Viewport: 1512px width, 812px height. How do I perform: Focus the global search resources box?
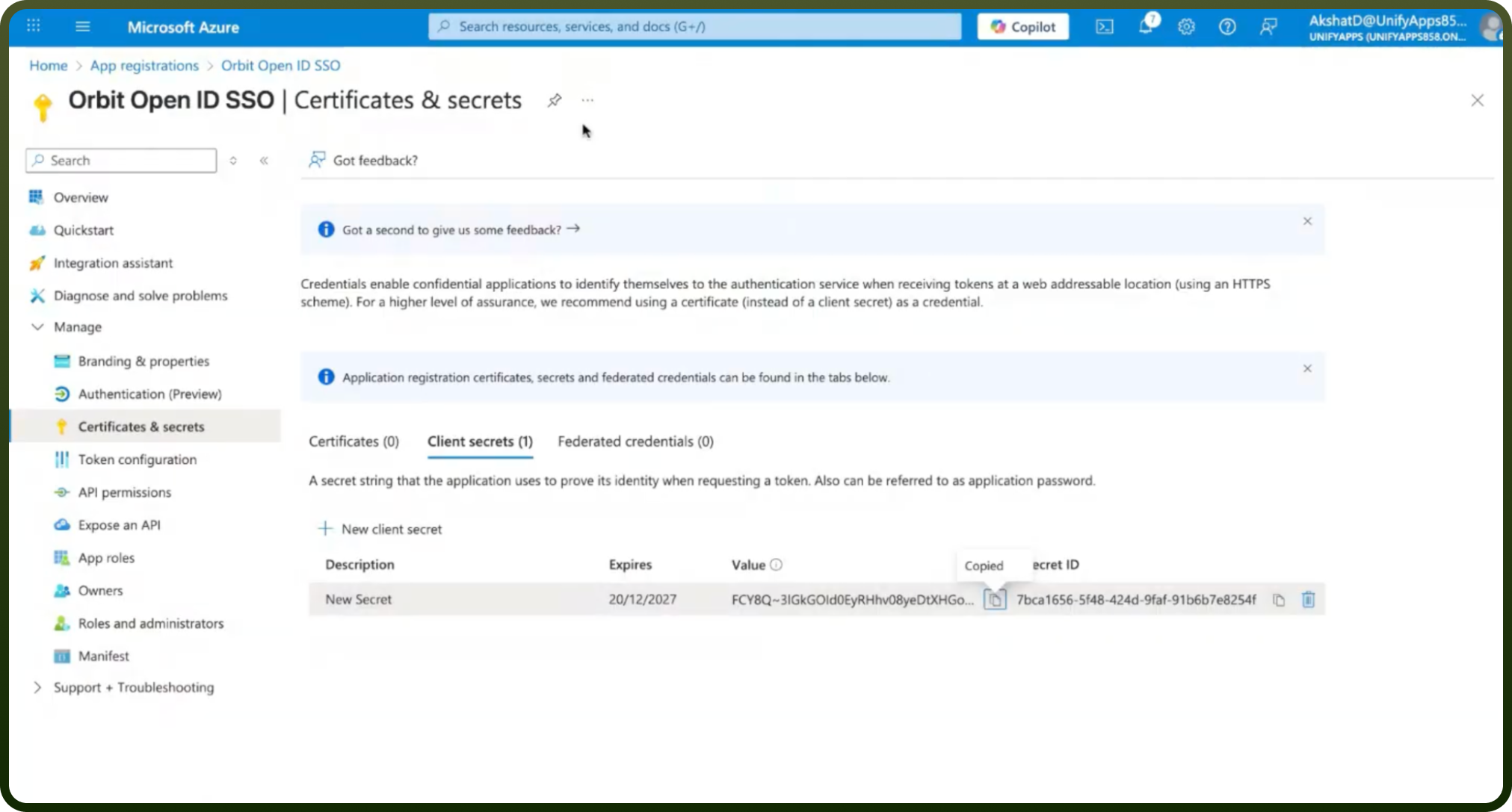[694, 26]
